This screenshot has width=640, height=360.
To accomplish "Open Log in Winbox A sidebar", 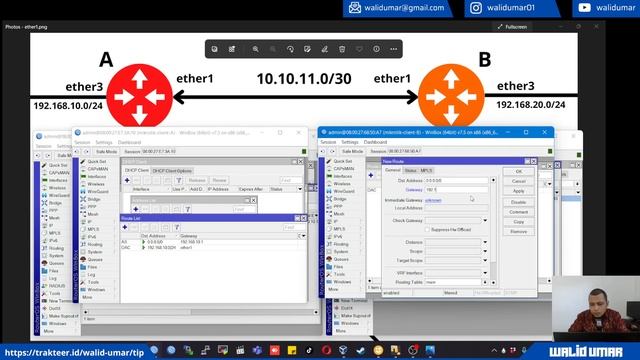I will coord(91,275).
